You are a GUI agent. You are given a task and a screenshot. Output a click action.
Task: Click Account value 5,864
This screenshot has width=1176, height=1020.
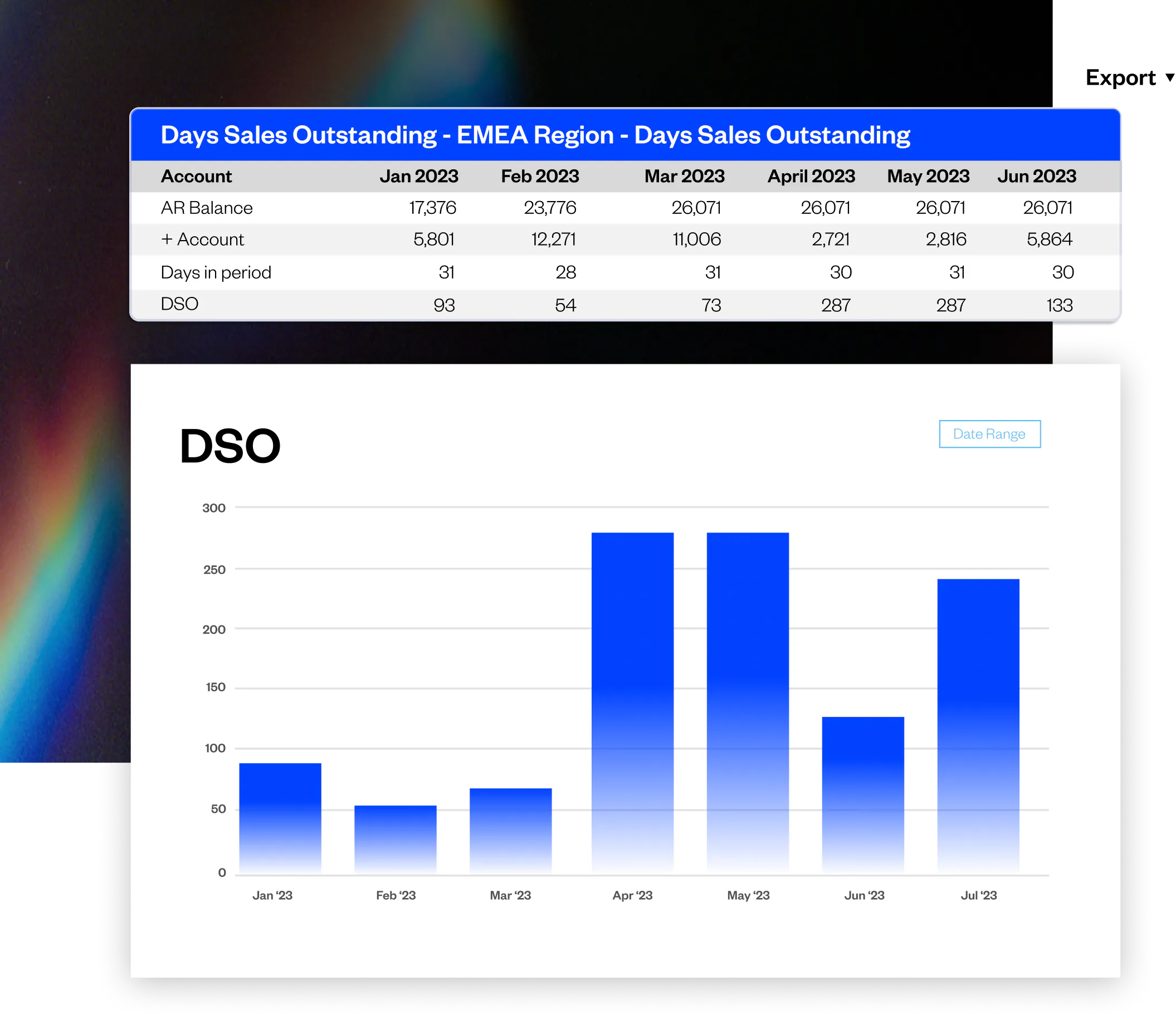1049,240
